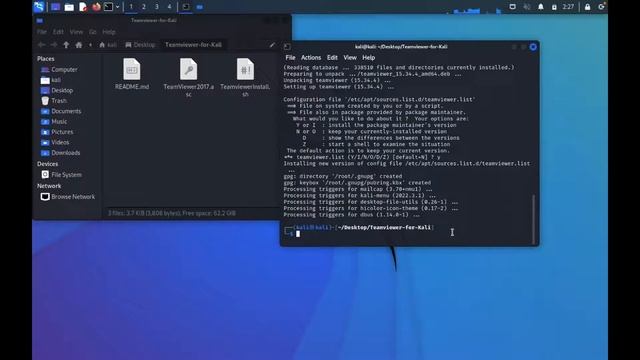Switch to workspace 2

pyautogui.click(x=144, y=7)
